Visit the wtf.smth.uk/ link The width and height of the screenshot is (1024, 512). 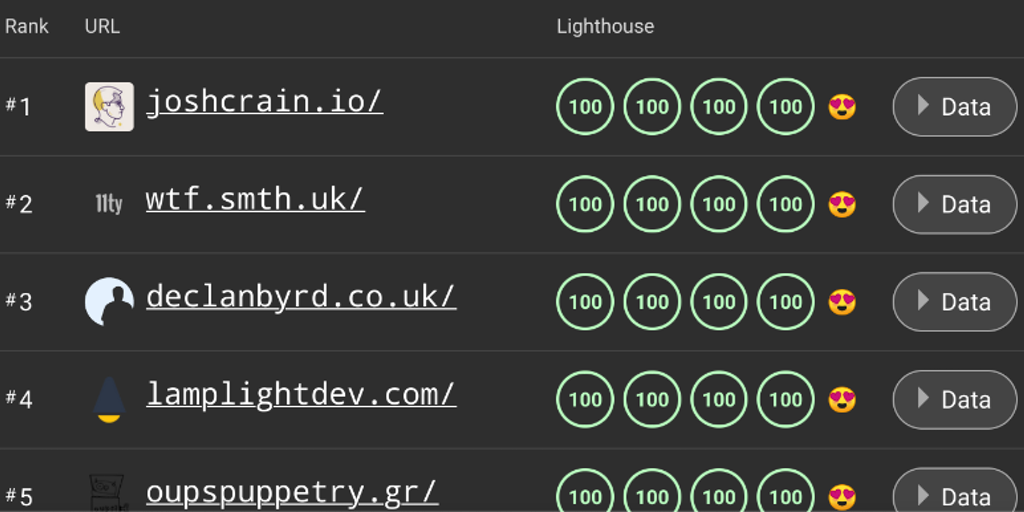[255, 199]
